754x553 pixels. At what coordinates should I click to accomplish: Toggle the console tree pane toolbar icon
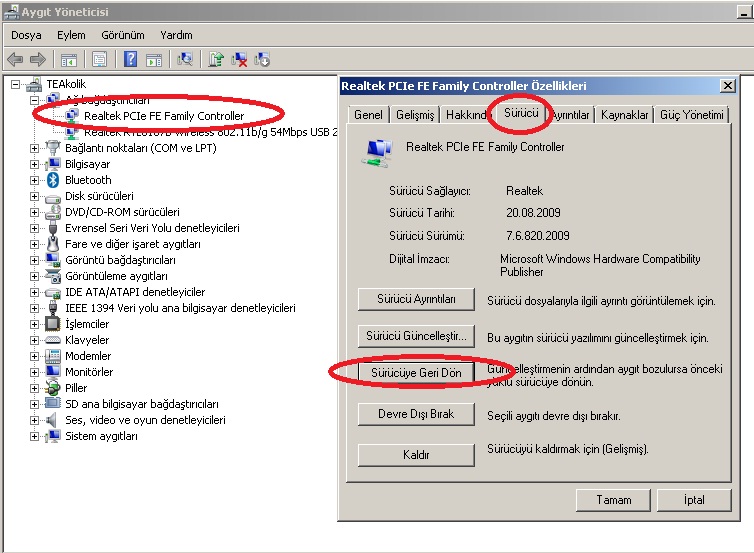(69, 60)
